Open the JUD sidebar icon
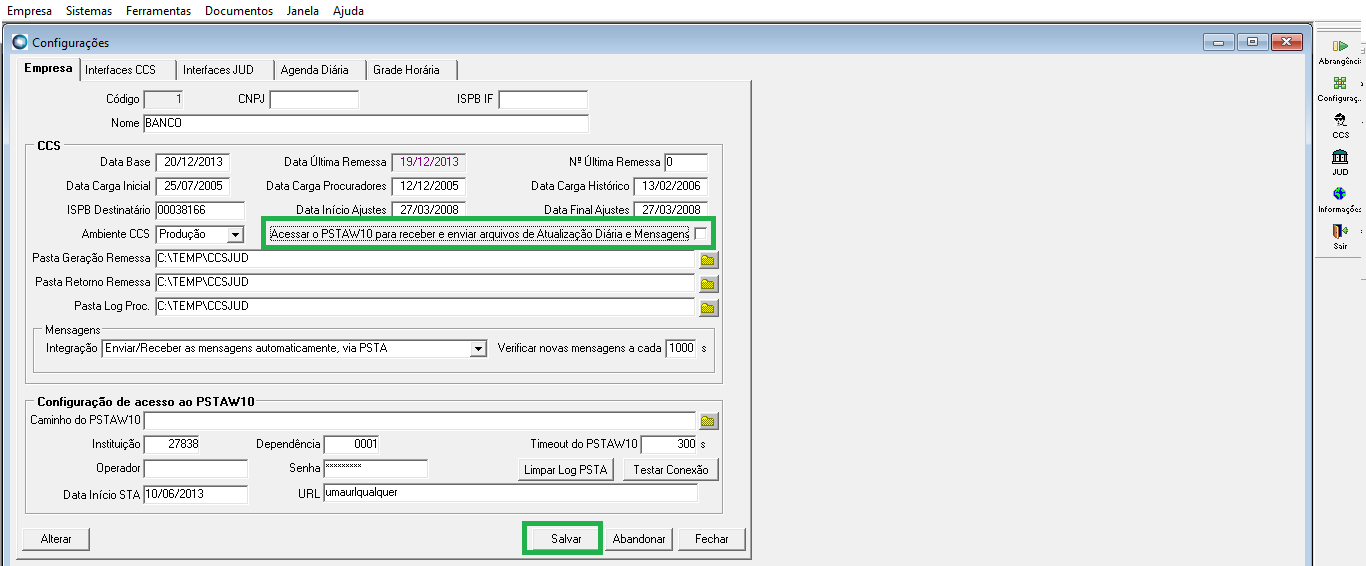Viewport: 1366px width, 566px height. click(1340, 157)
